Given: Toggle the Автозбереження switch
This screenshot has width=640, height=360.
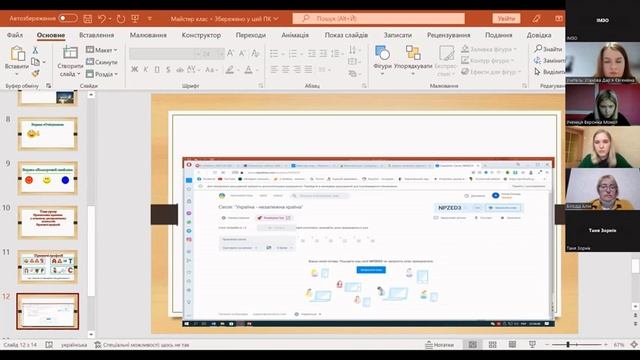Looking at the screenshot, I should click(x=68, y=18).
